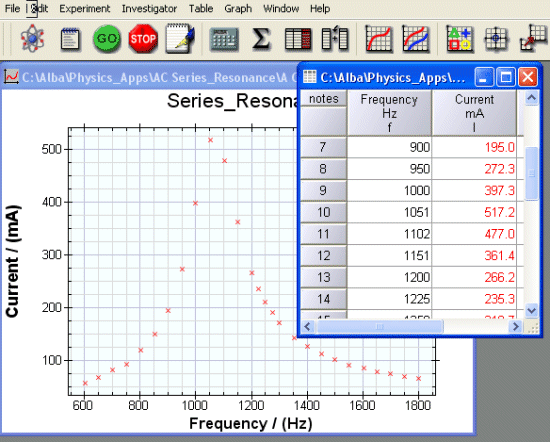Minimize the table window
This screenshot has width=550, height=442.
pyautogui.click(x=484, y=77)
